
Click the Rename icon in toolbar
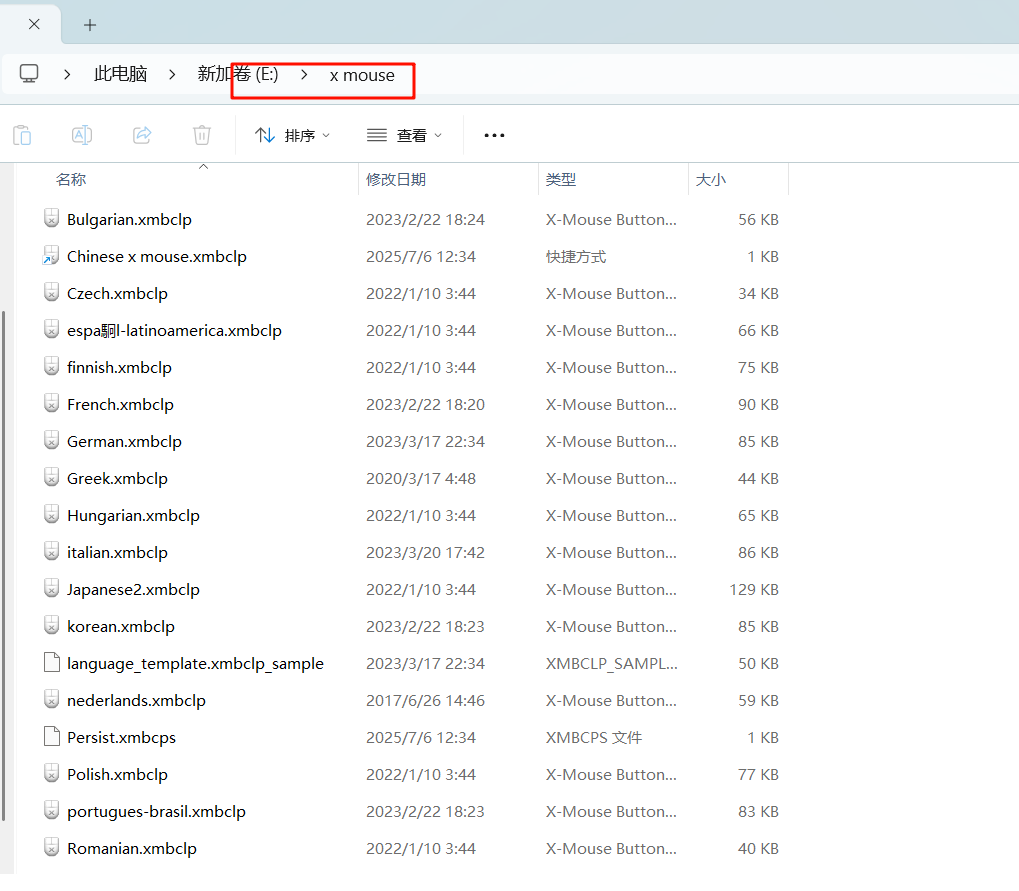click(x=82, y=135)
